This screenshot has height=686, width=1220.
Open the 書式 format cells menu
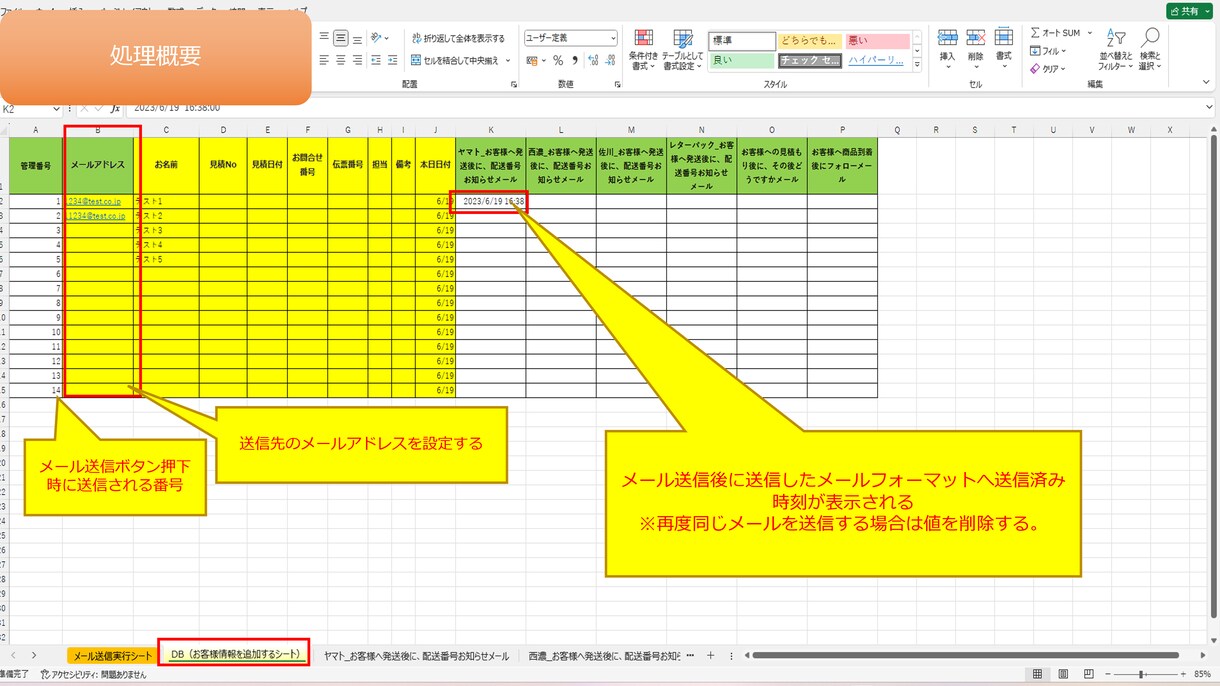[1004, 48]
